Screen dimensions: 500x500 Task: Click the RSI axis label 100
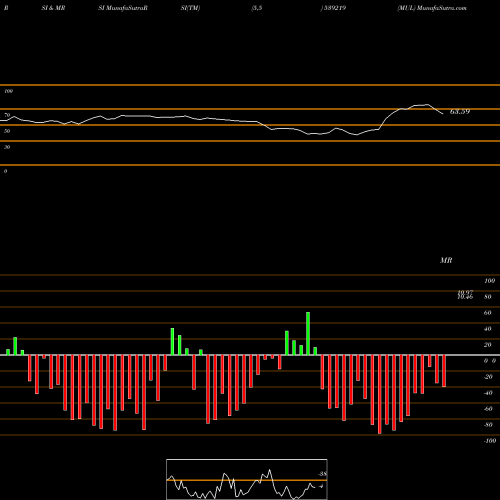pyautogui.click(x=8, y=91)
